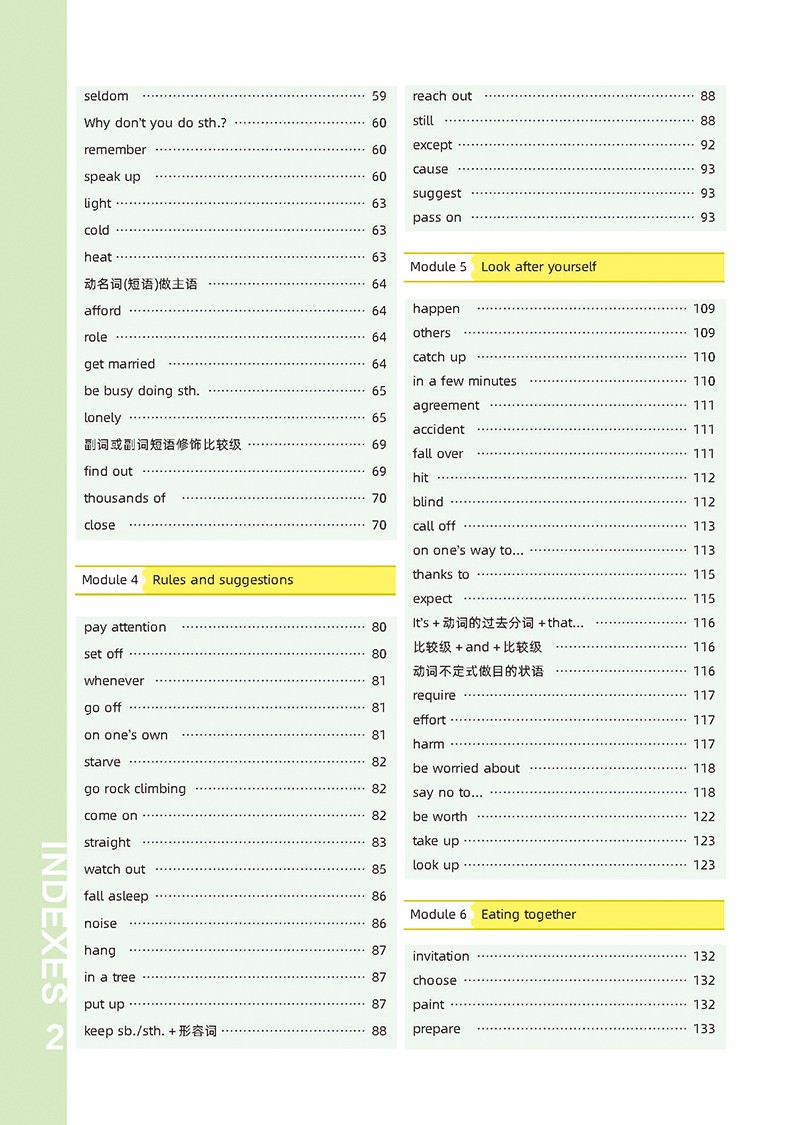Select the 'be busy doing sth.' entry

coord(142,391)
